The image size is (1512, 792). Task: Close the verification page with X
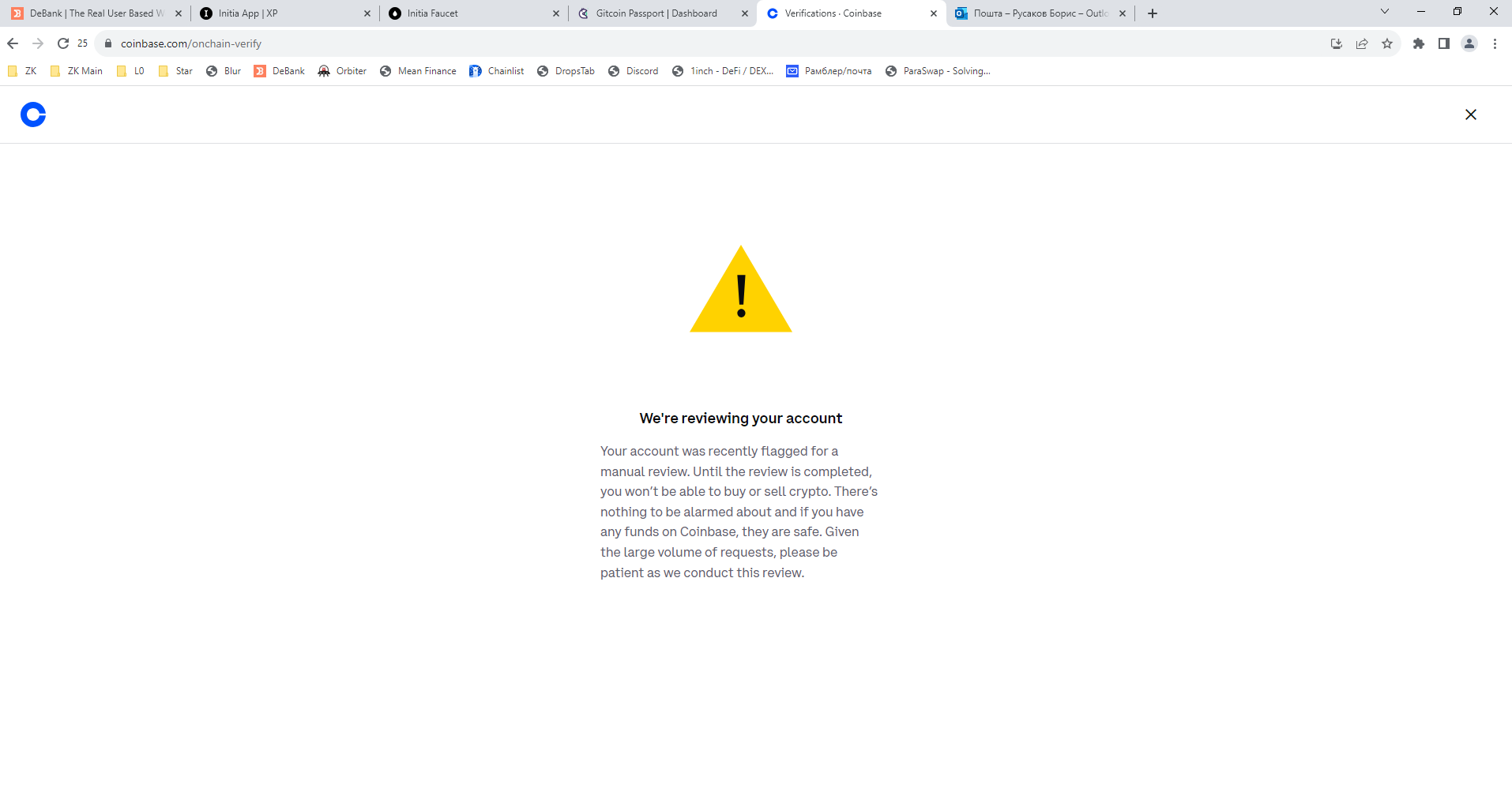click(1470, 114)
